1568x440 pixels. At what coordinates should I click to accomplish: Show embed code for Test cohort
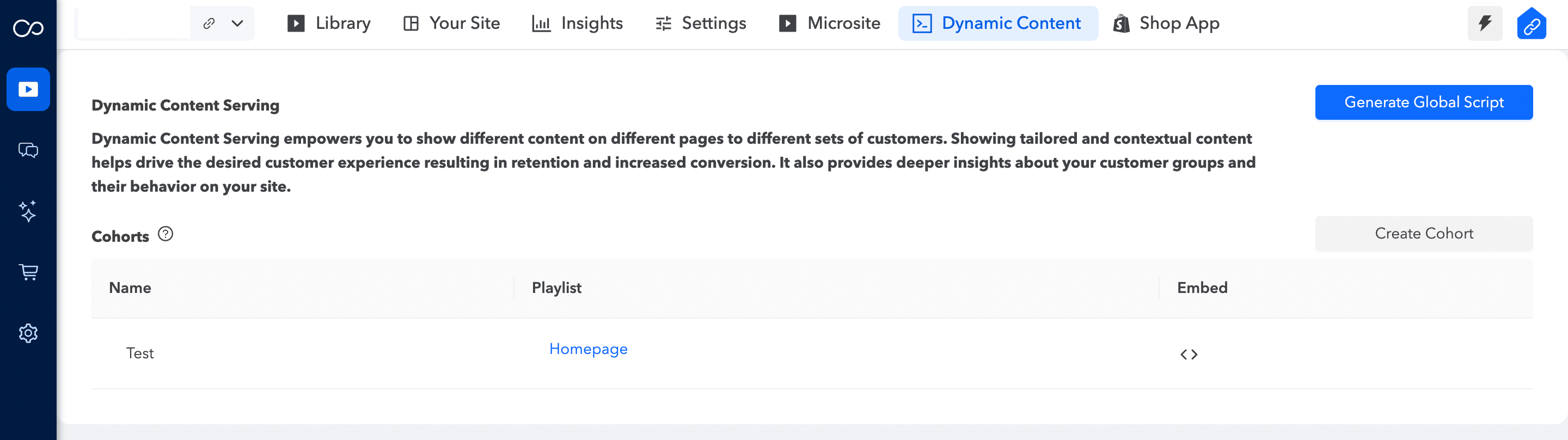(1188, 354)
